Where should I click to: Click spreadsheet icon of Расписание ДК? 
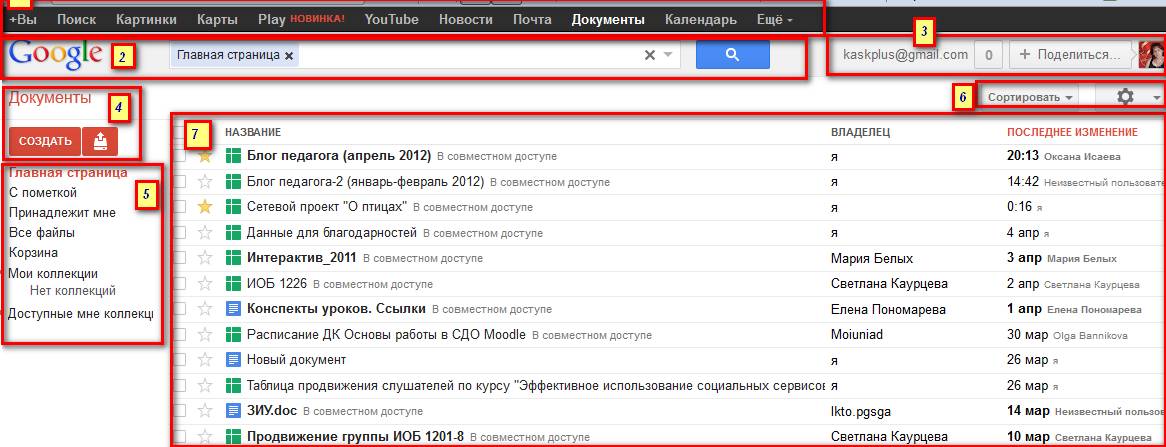point(233,335)
